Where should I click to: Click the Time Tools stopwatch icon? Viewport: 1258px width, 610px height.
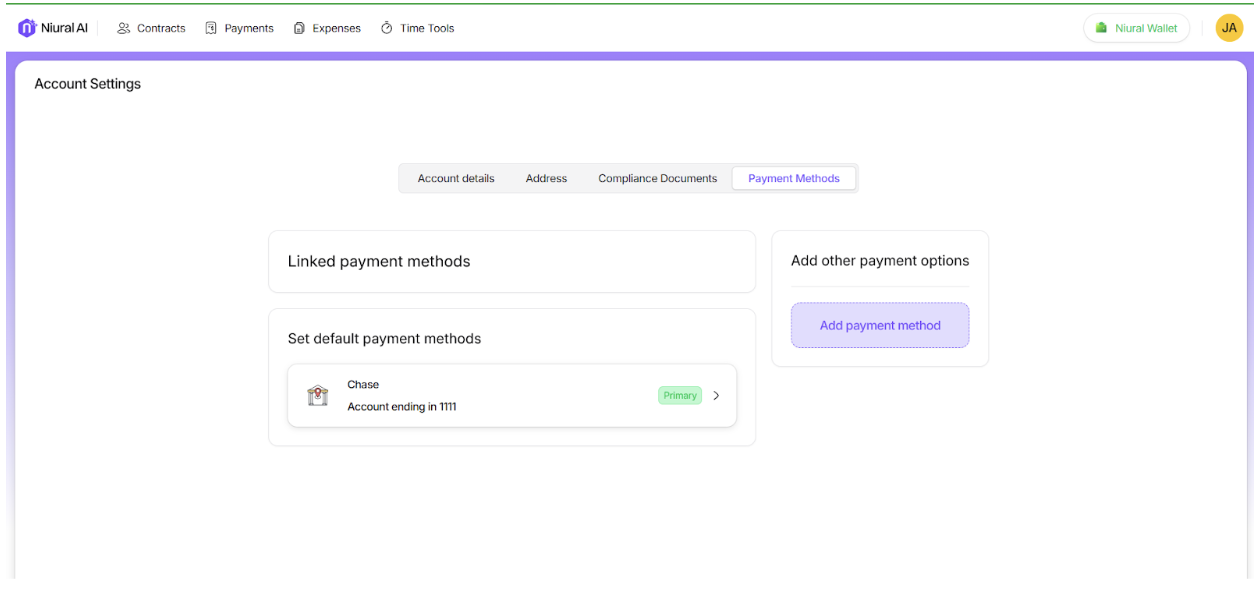(x=387, y=28)
